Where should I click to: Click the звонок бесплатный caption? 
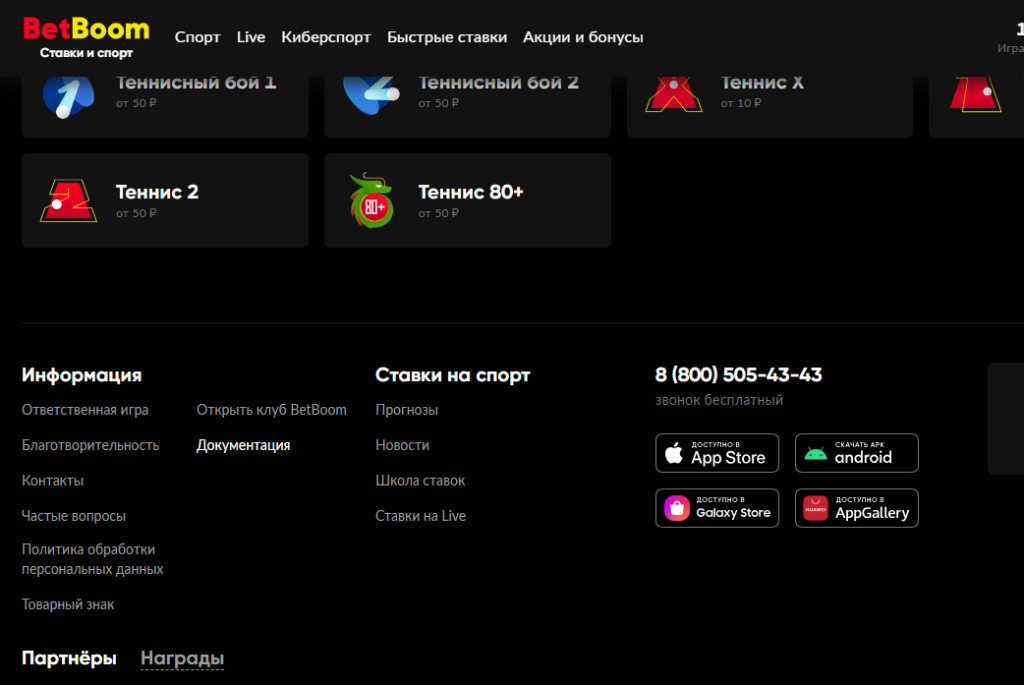pyautogui.click(x=718, y=400)
